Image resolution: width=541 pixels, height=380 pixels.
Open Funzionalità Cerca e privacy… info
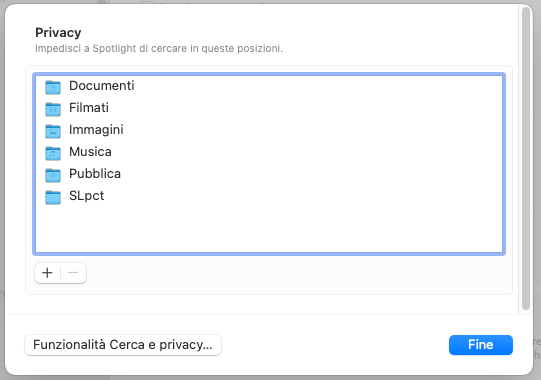[x=123, y=345]
